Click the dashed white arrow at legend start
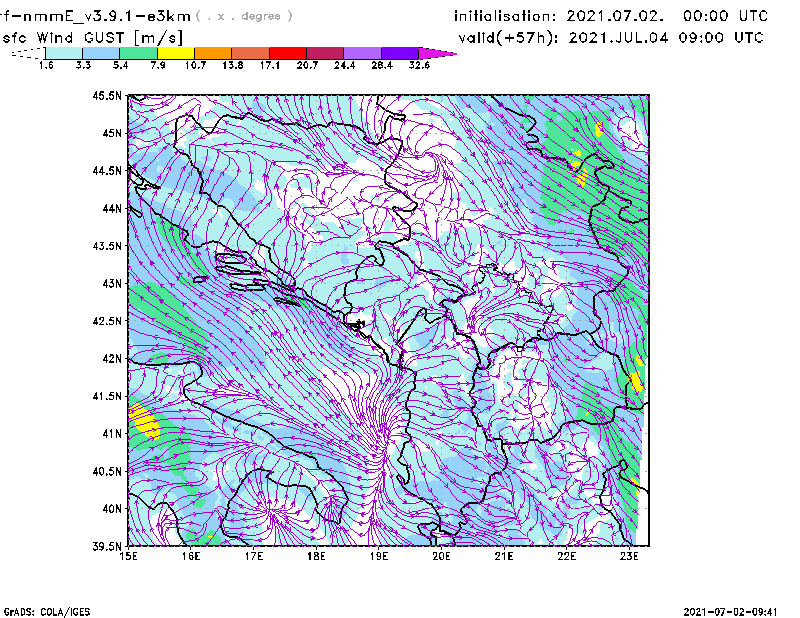 (x=28, y=53)
